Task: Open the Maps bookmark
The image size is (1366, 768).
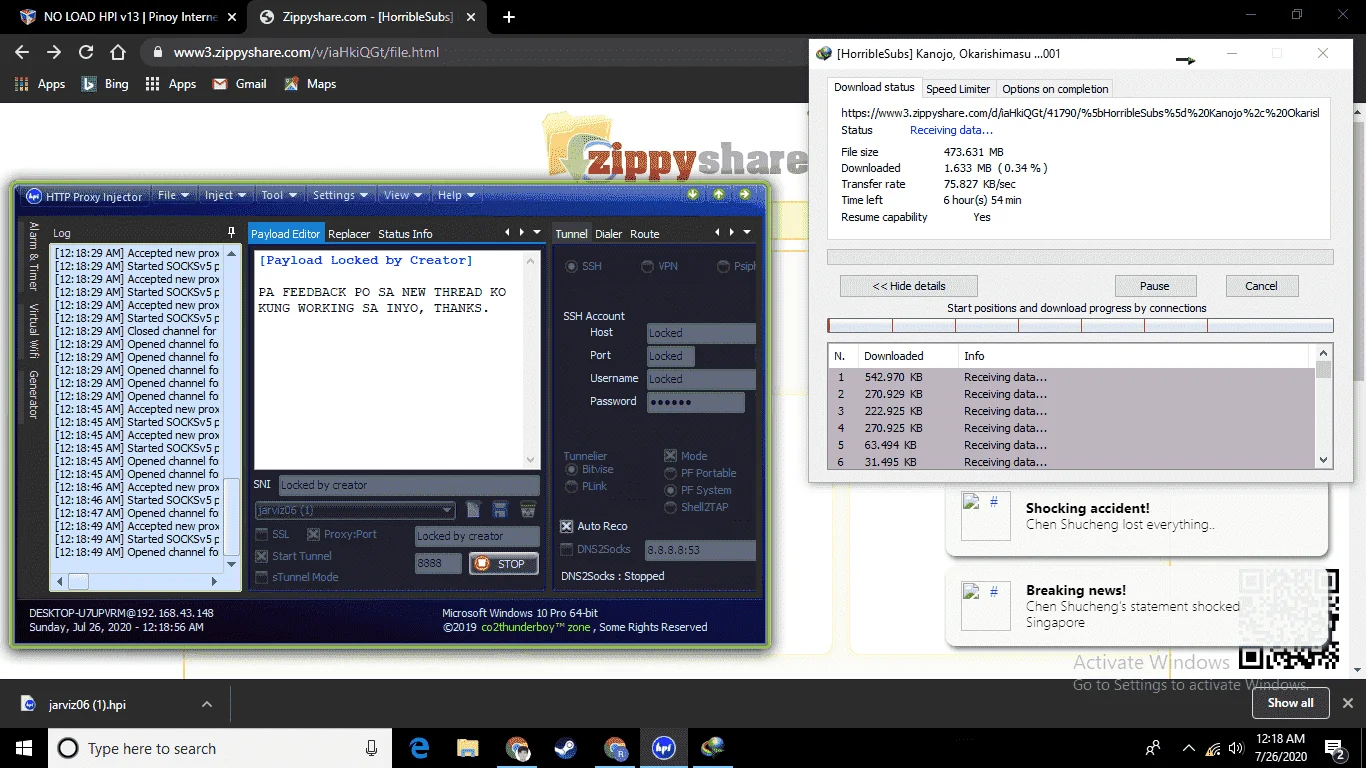Action: pyautogui.click(x=309, y=84)
